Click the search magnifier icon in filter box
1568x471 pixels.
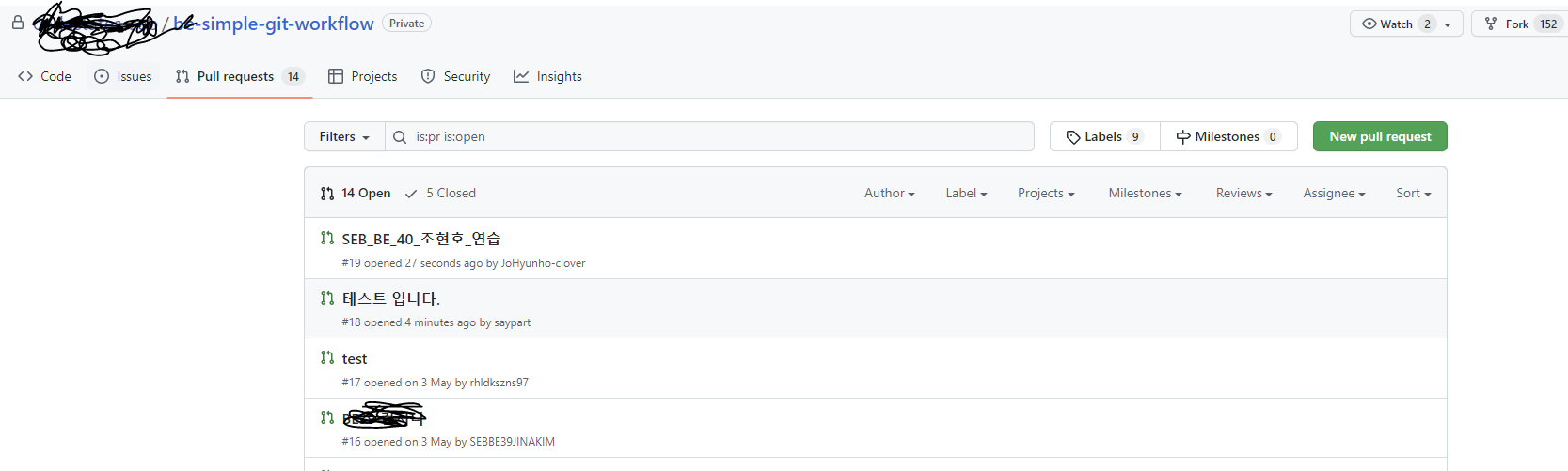[x=400, y=137]
